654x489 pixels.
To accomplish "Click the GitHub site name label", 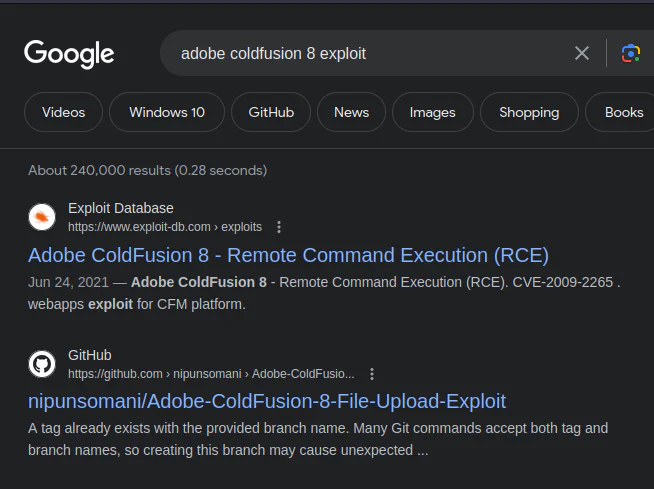I will click(x=90, y=355).
